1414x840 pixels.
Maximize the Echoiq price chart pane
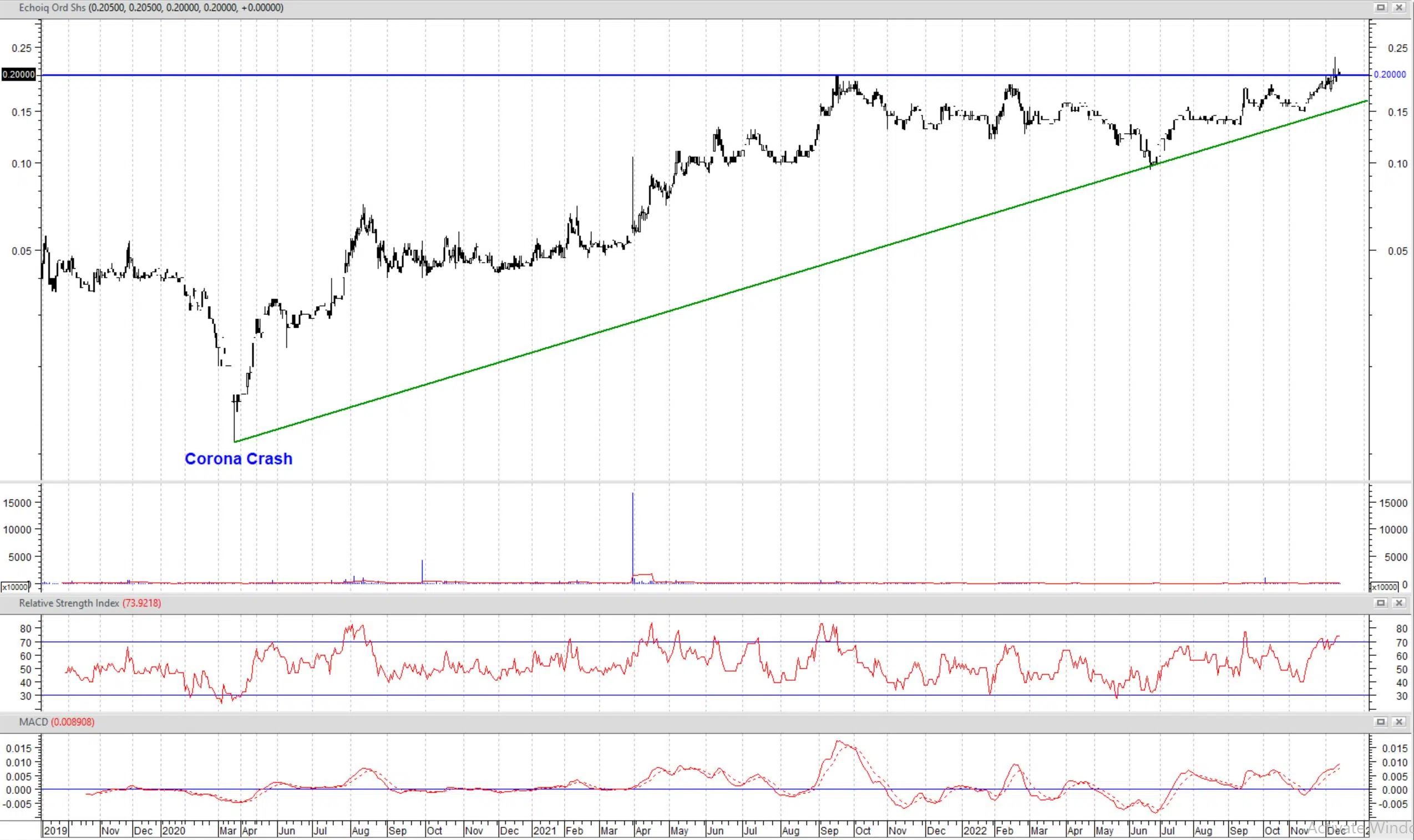(1381, 7)
